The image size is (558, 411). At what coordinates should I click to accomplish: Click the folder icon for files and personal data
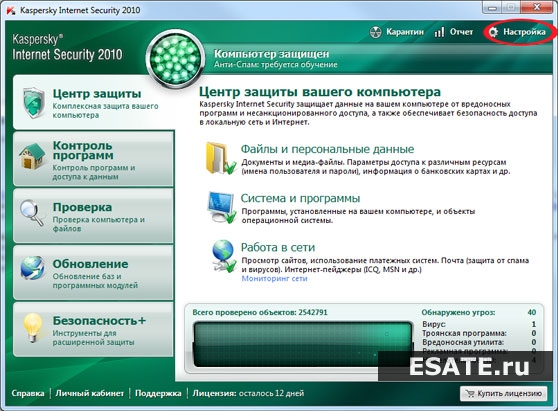click(220, 158)
